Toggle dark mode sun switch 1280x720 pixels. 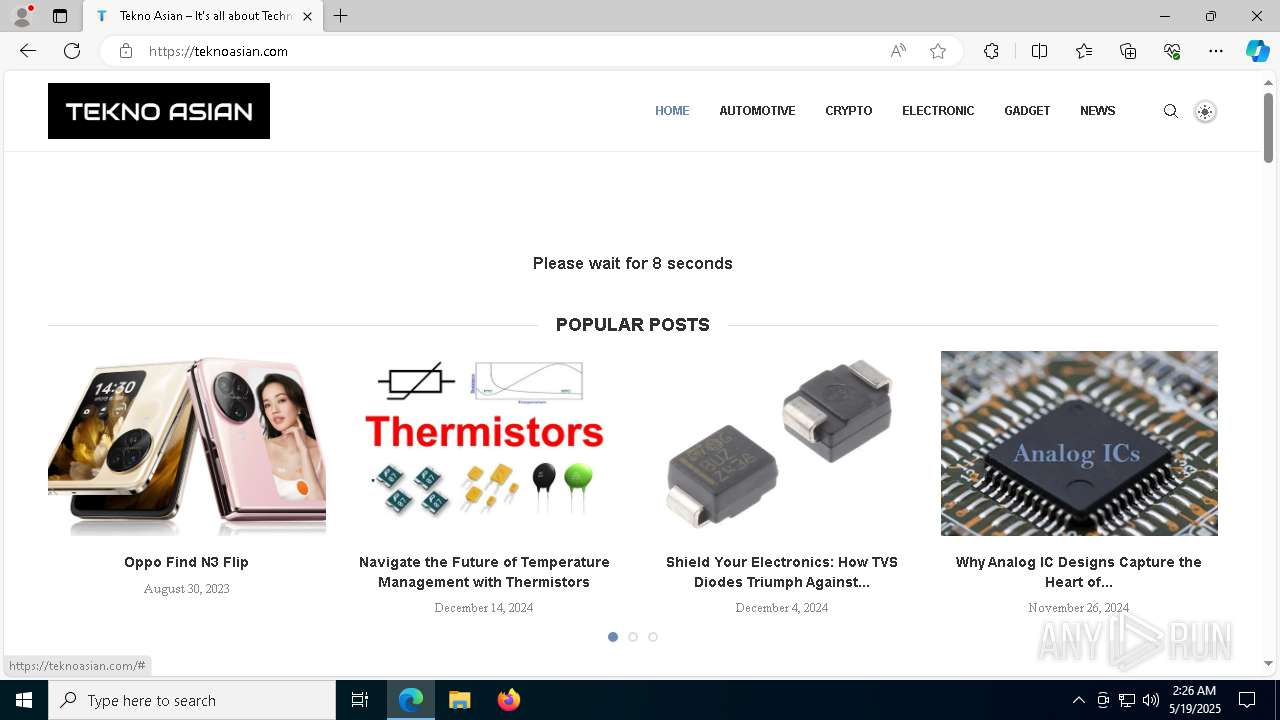point(1205,112)
